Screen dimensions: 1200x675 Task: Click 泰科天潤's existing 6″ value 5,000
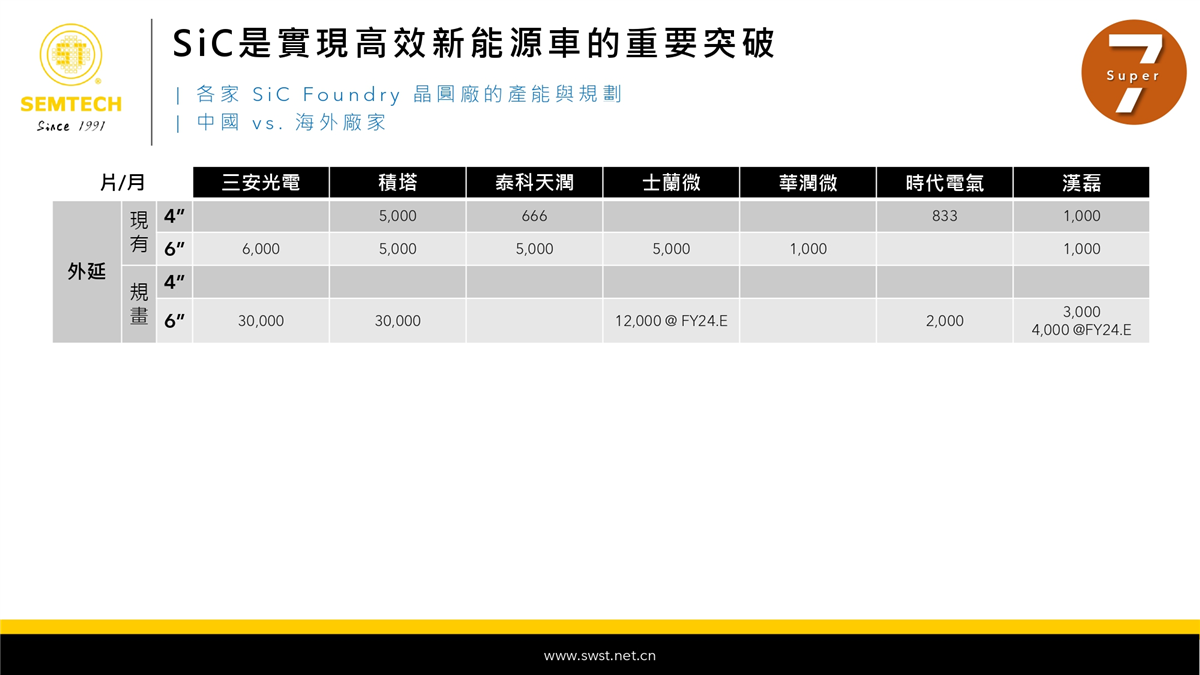[535, 249]
